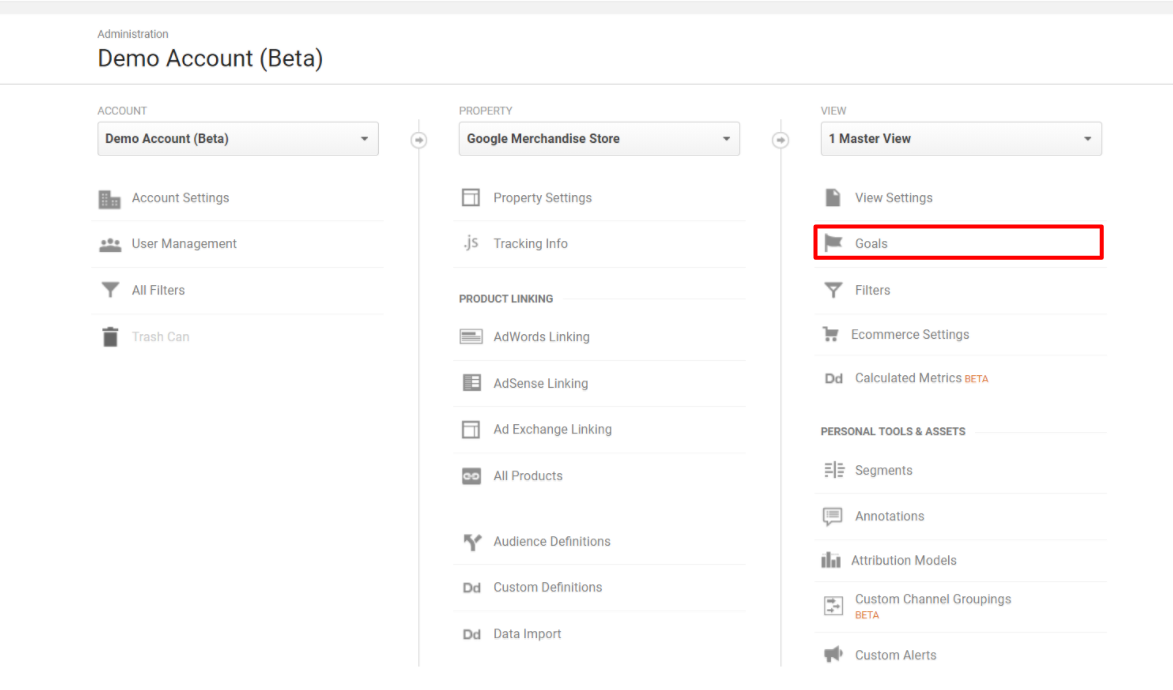Click the Property Settings window icon

pyautogui.click(x=471, y=198)
